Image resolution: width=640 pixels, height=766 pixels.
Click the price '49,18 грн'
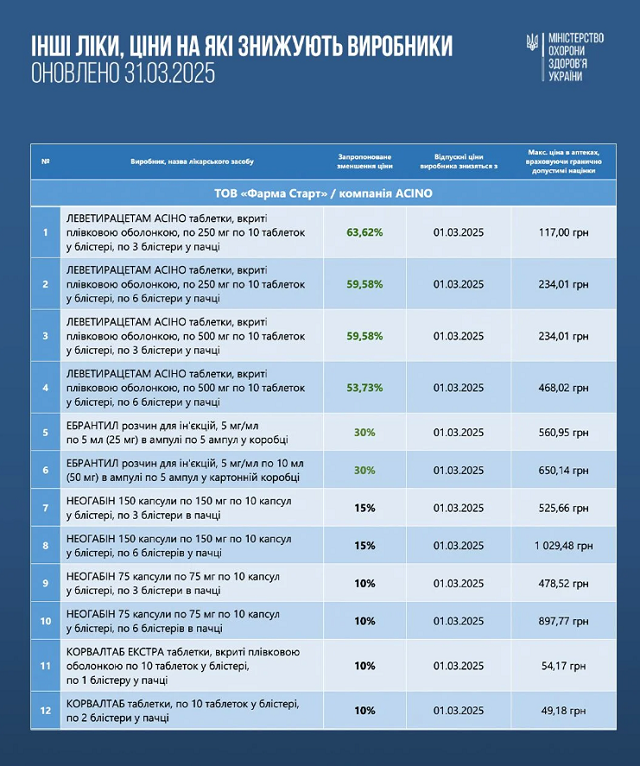click(564, 711)
